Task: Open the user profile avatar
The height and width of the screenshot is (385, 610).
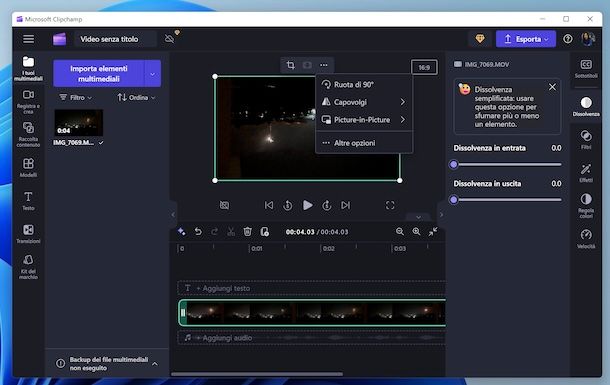Action: [x=587, y=39]
